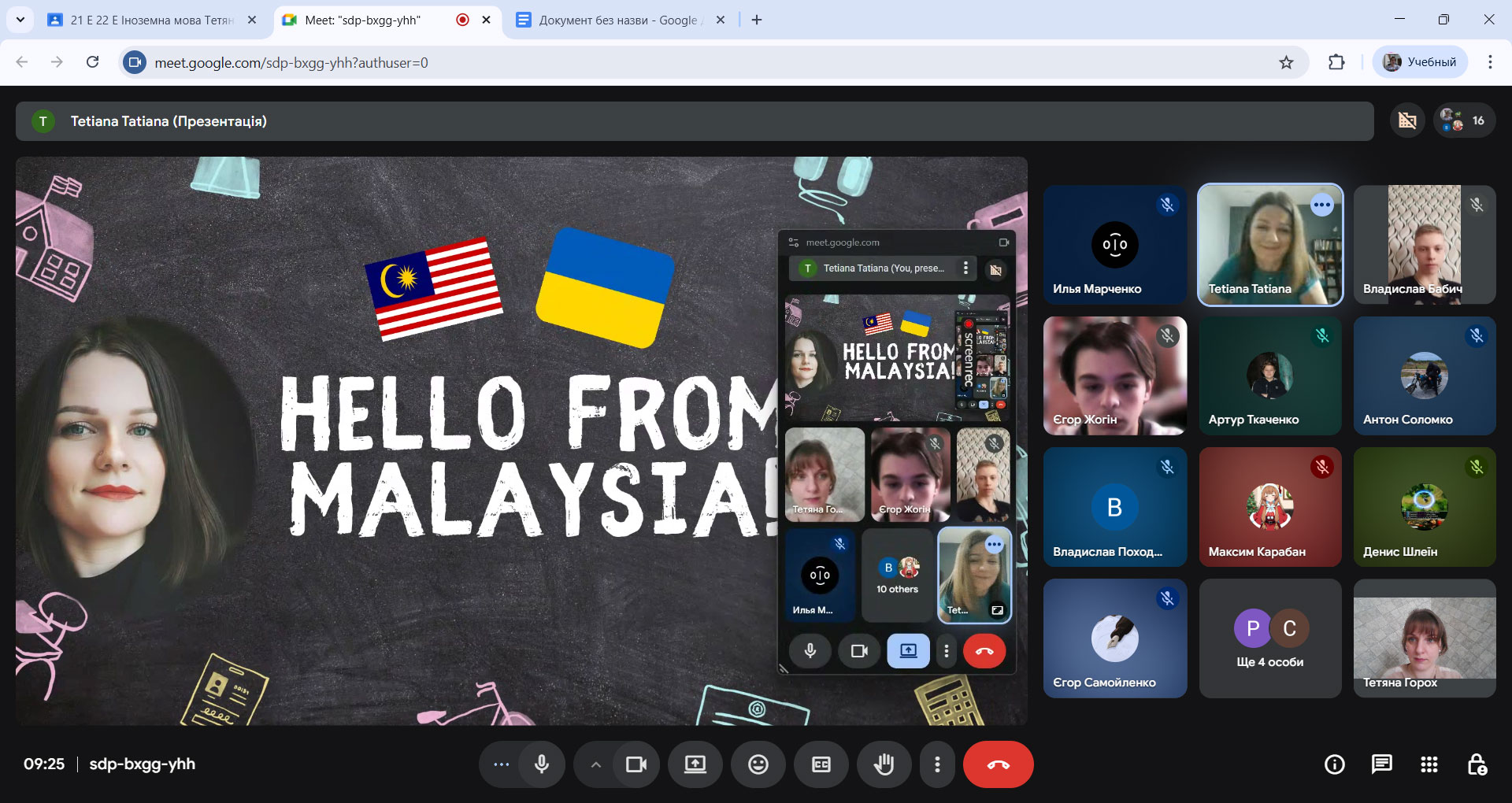Open meeting details info icon
1512x803 pixels.
[1334, 764]
